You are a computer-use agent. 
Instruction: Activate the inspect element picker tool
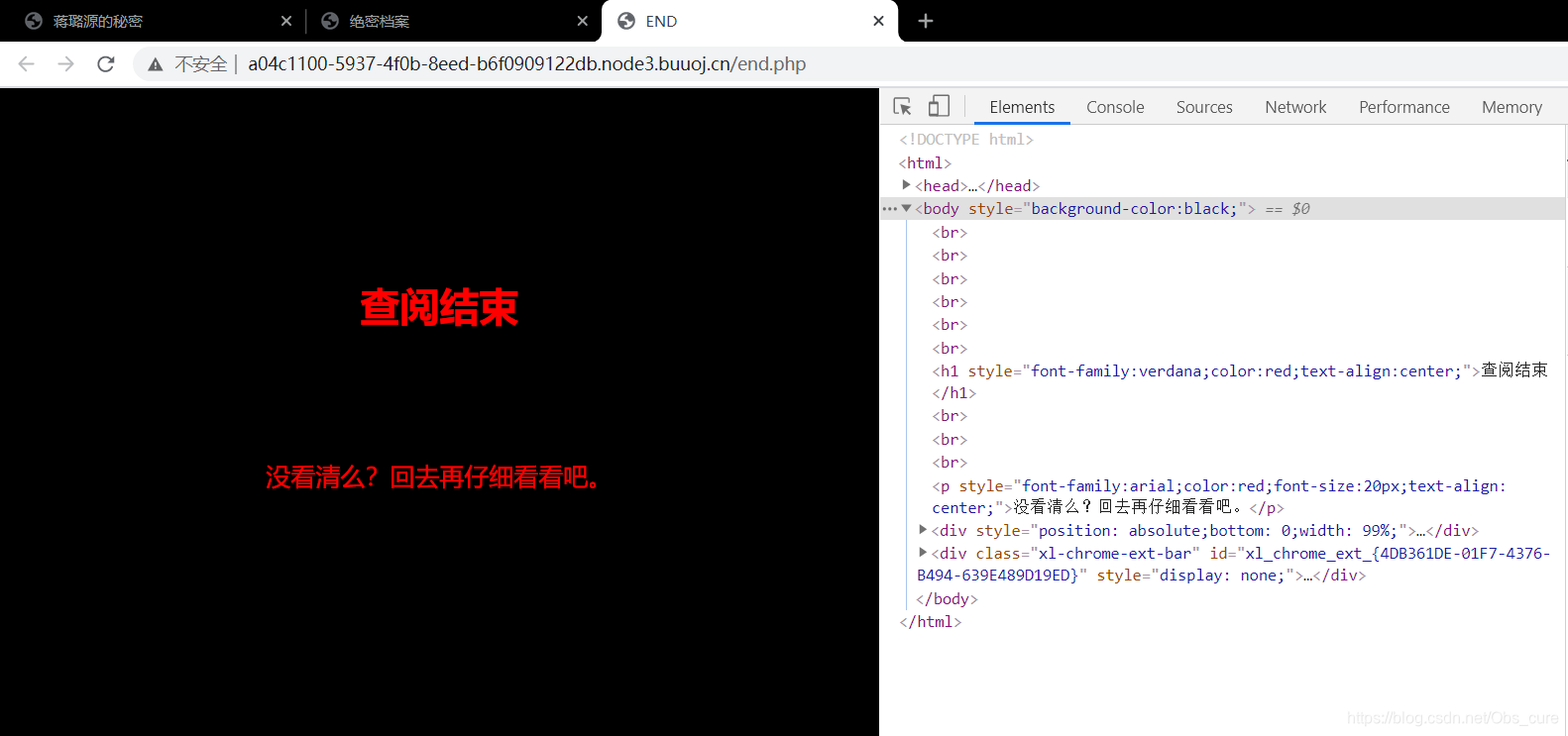tap(902, 107)
